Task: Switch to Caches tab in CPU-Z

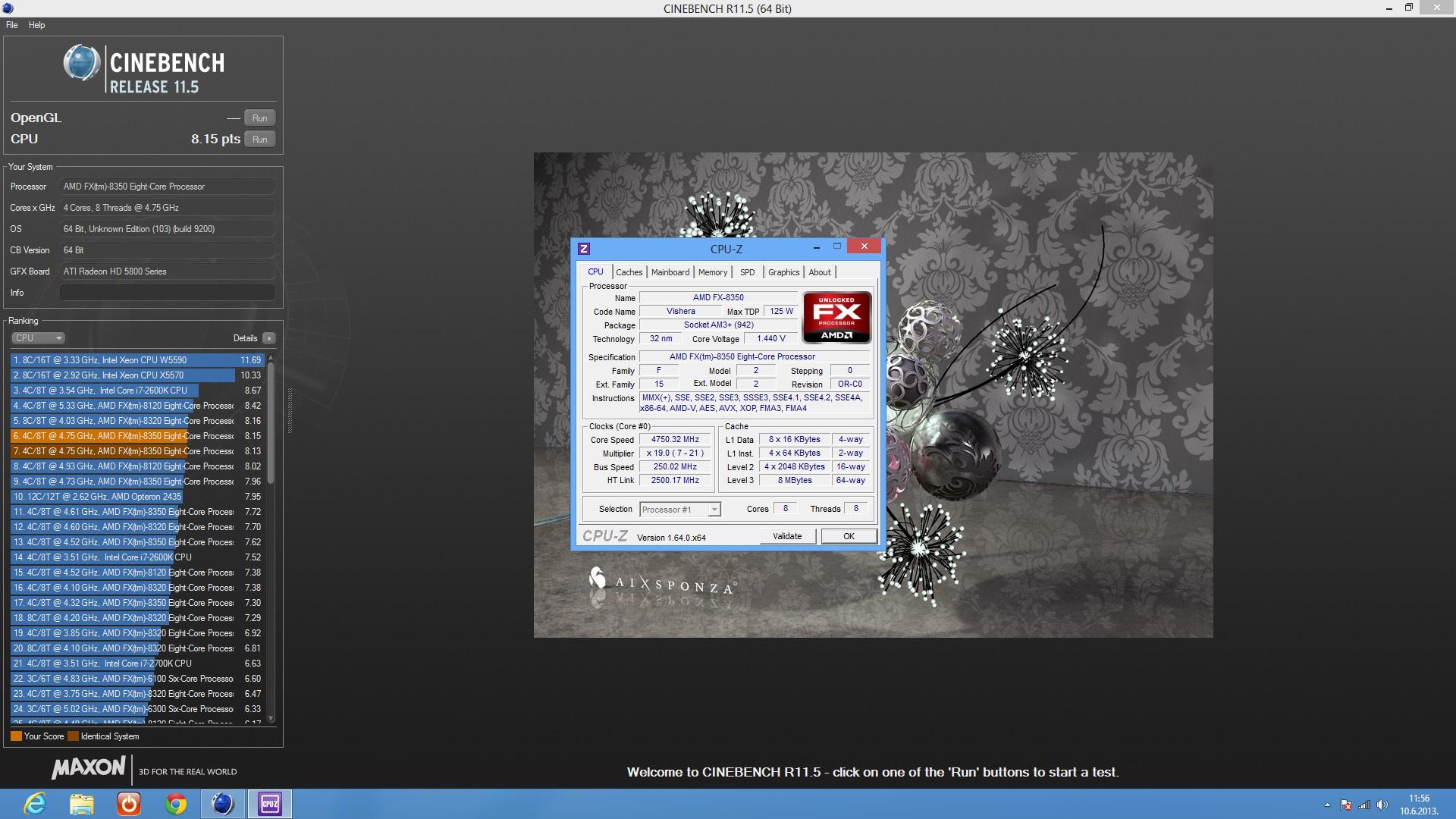Action: 629,272
